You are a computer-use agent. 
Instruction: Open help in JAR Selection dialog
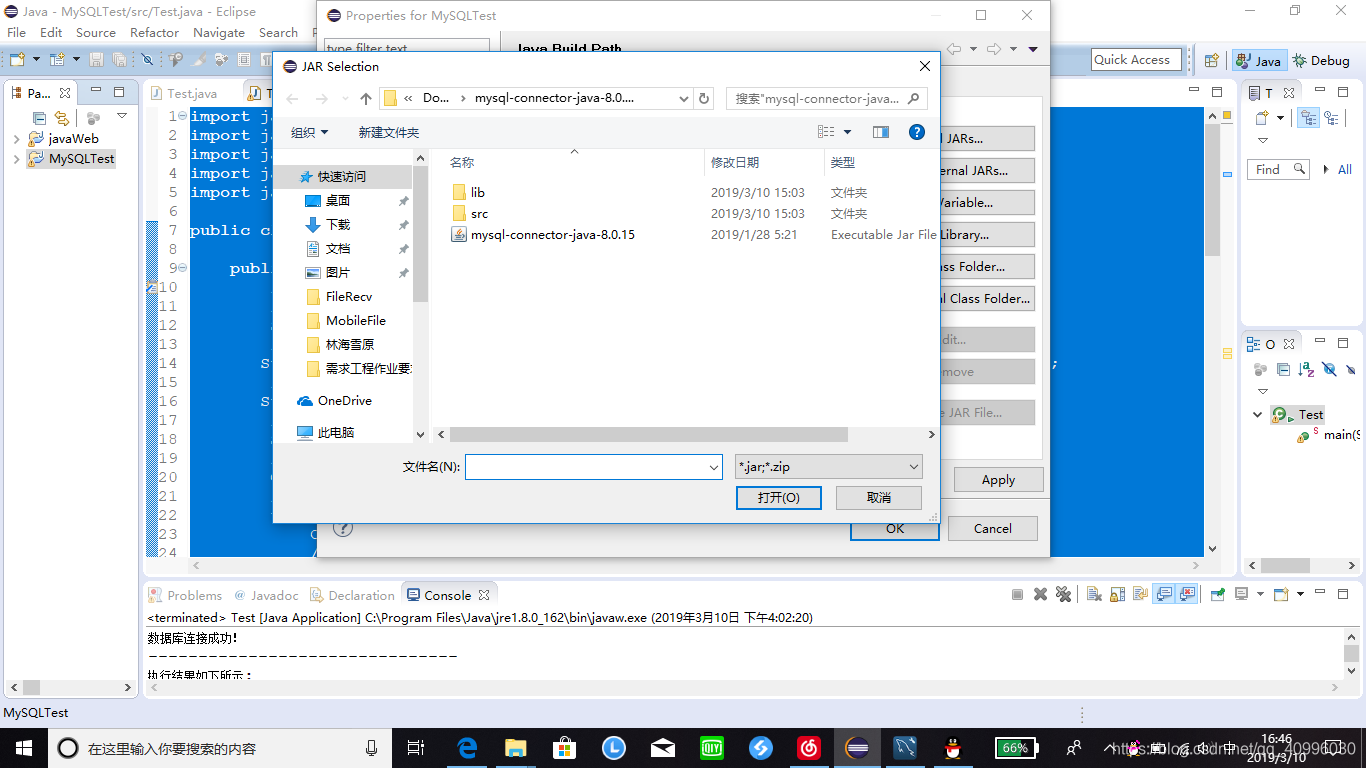coord(916,132)
